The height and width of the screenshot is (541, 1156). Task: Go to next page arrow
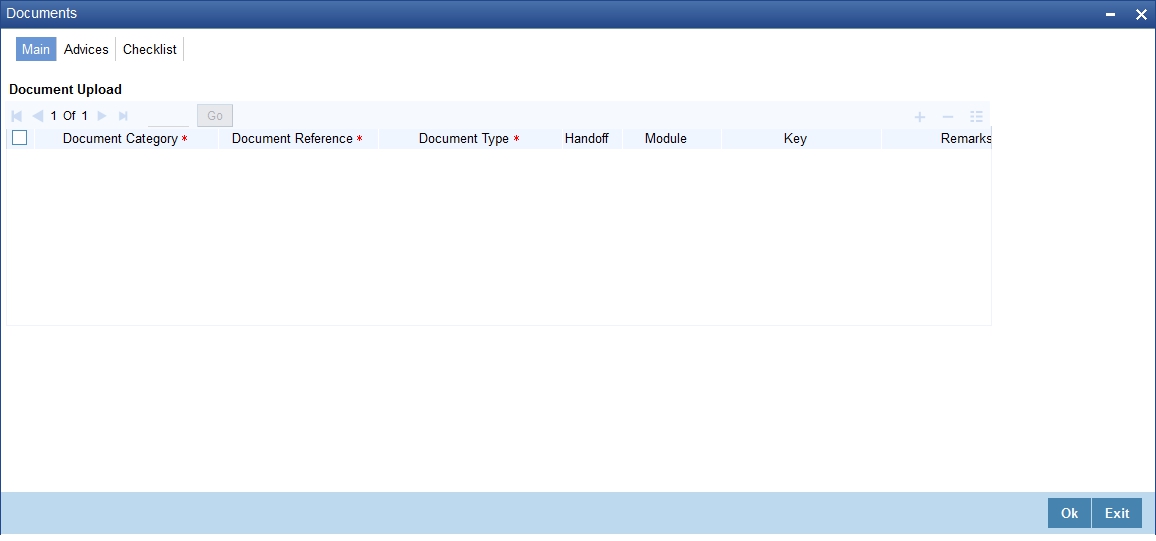(102, 116)
